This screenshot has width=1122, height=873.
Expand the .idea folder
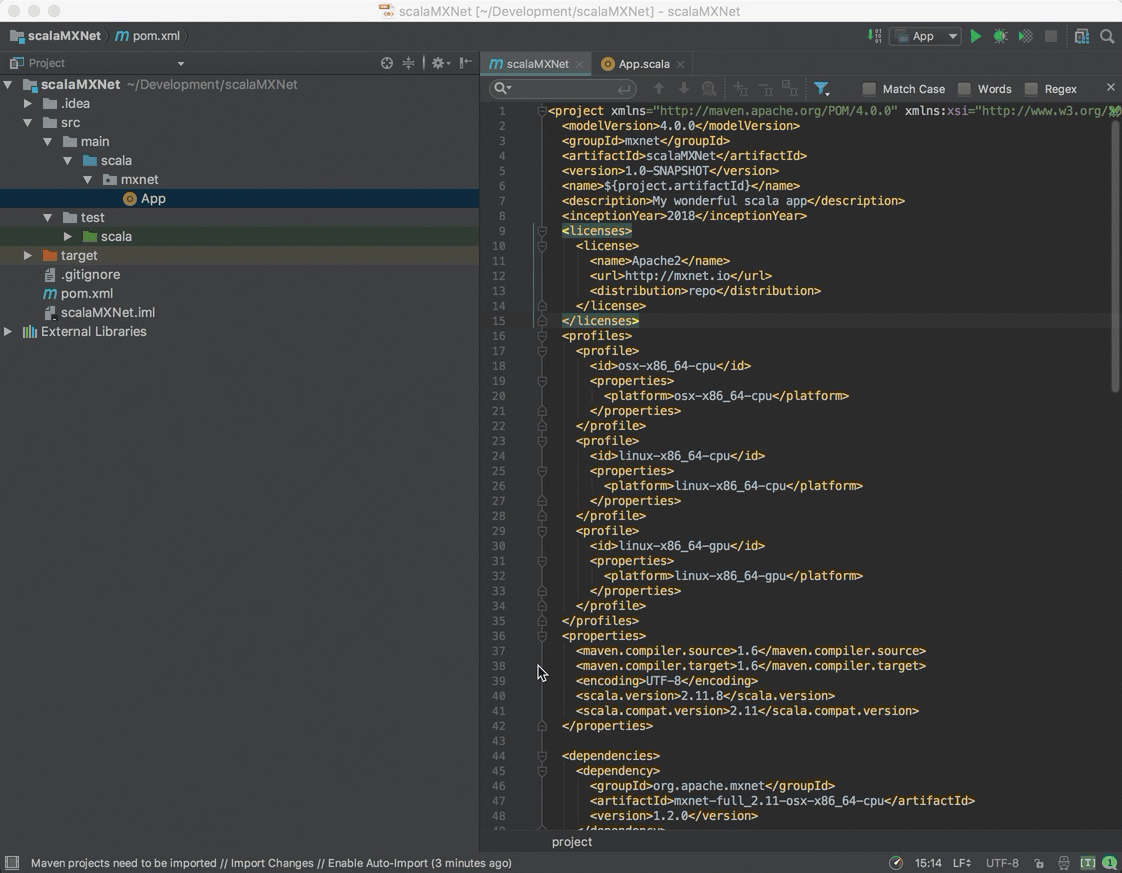[28, 104]
